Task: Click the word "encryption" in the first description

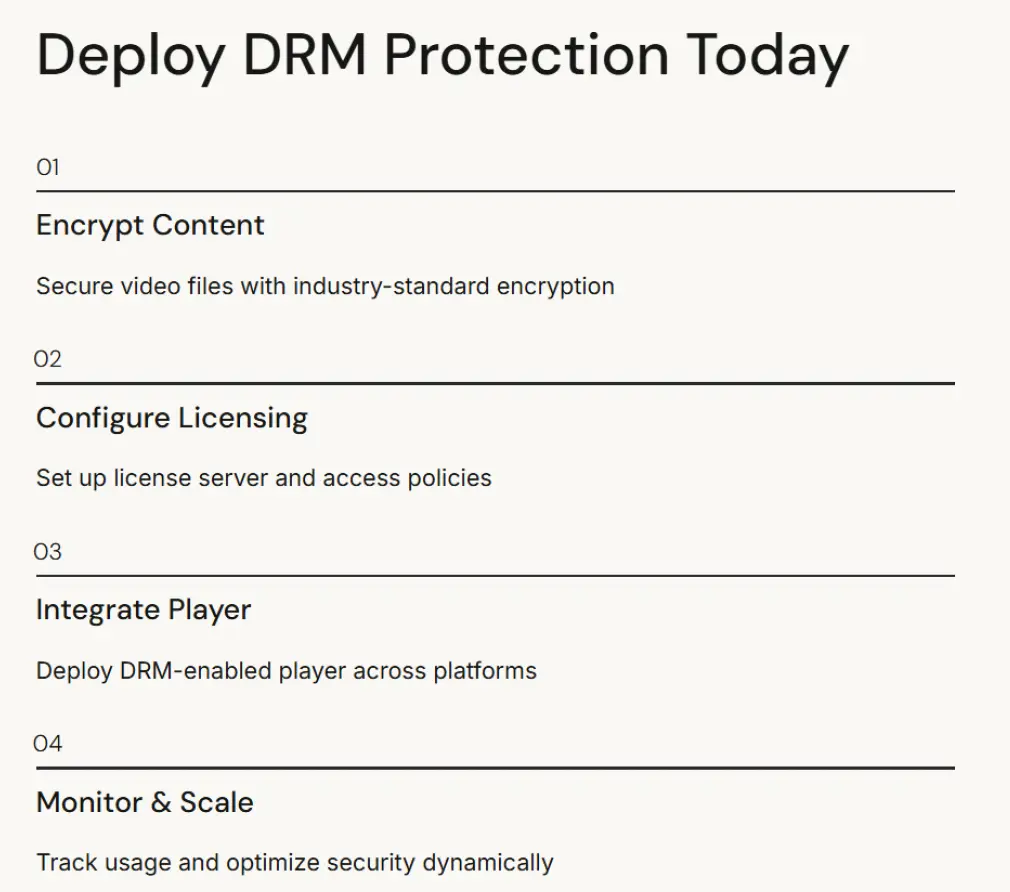Action: [554, 287]
